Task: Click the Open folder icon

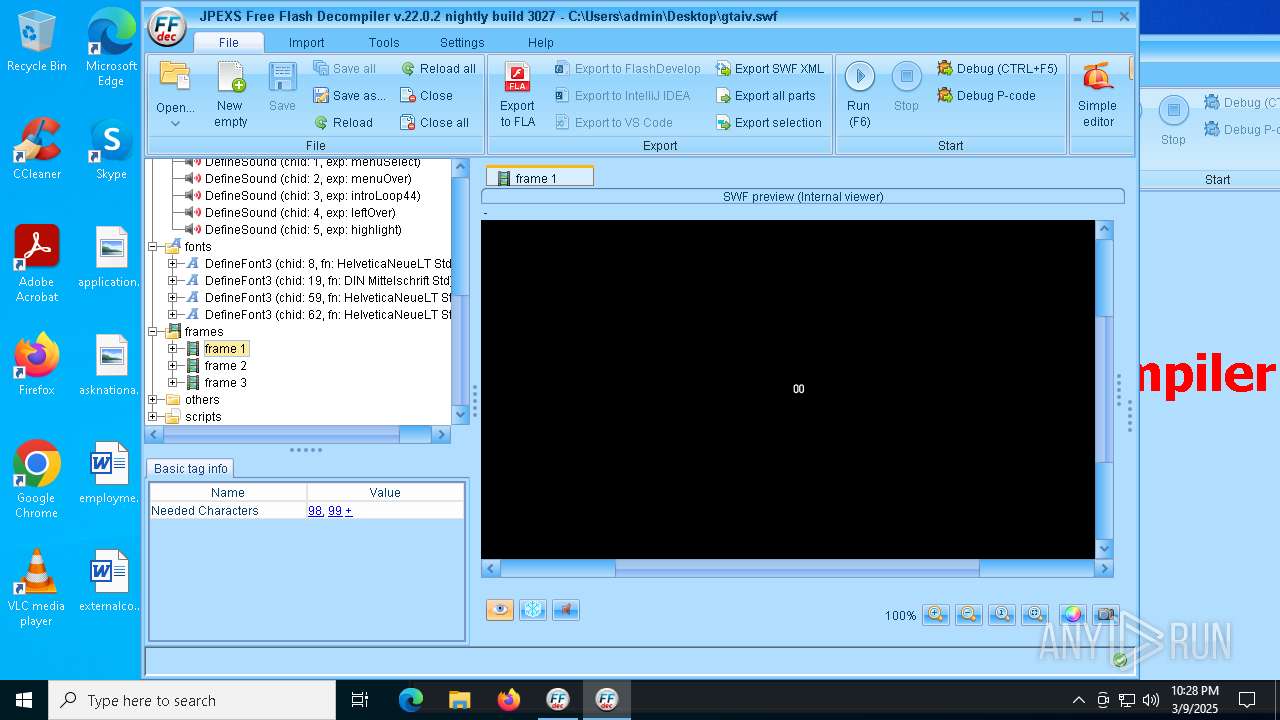Action: tap(175, 78)
